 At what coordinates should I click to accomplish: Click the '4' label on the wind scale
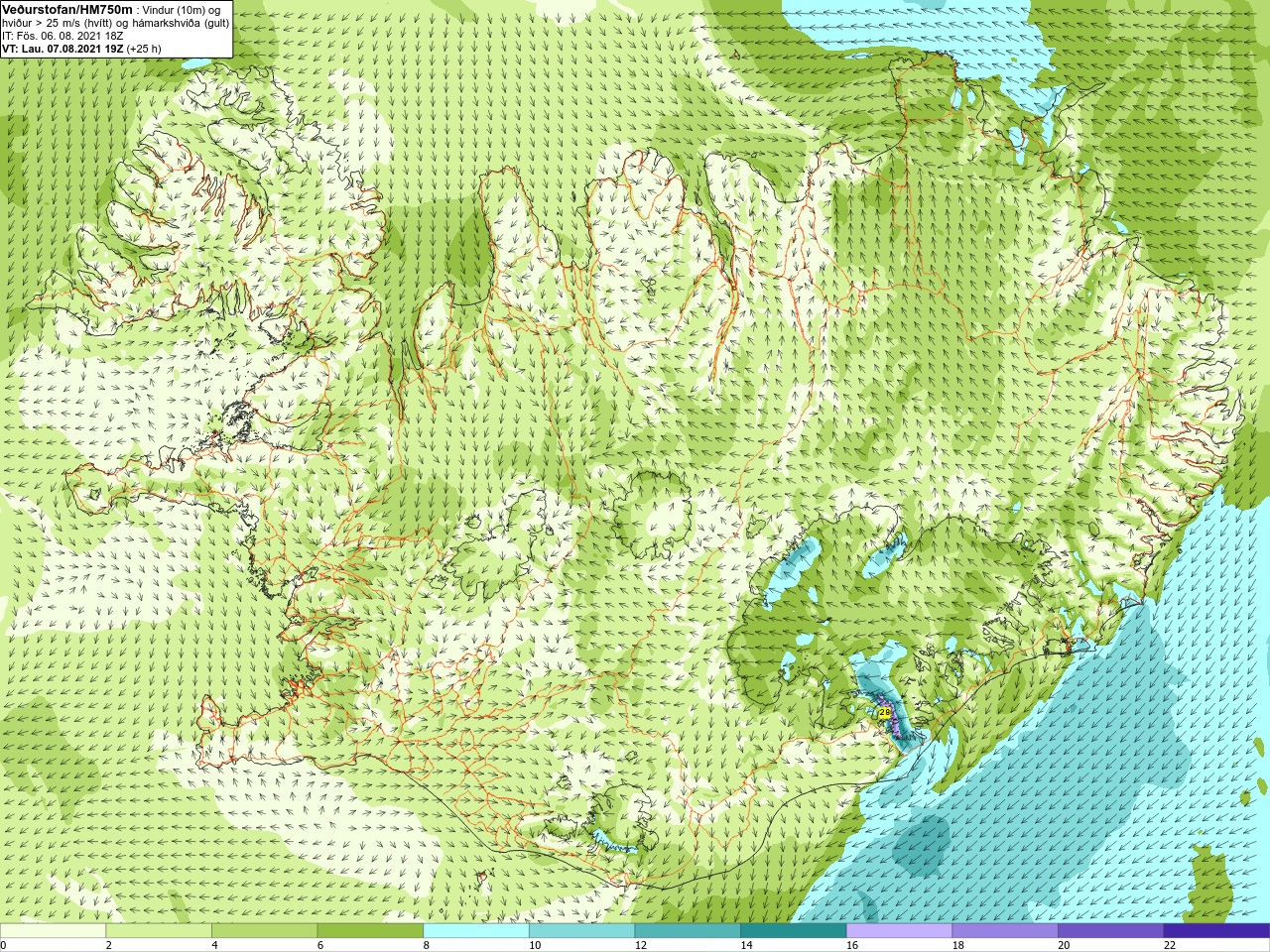(x=214, y=945)
